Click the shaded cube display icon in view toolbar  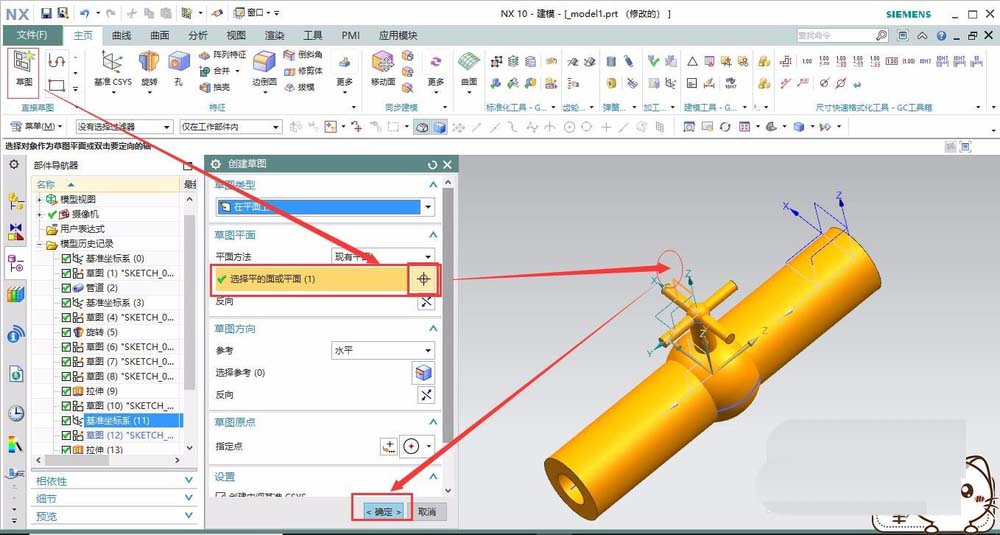point(439,127)
